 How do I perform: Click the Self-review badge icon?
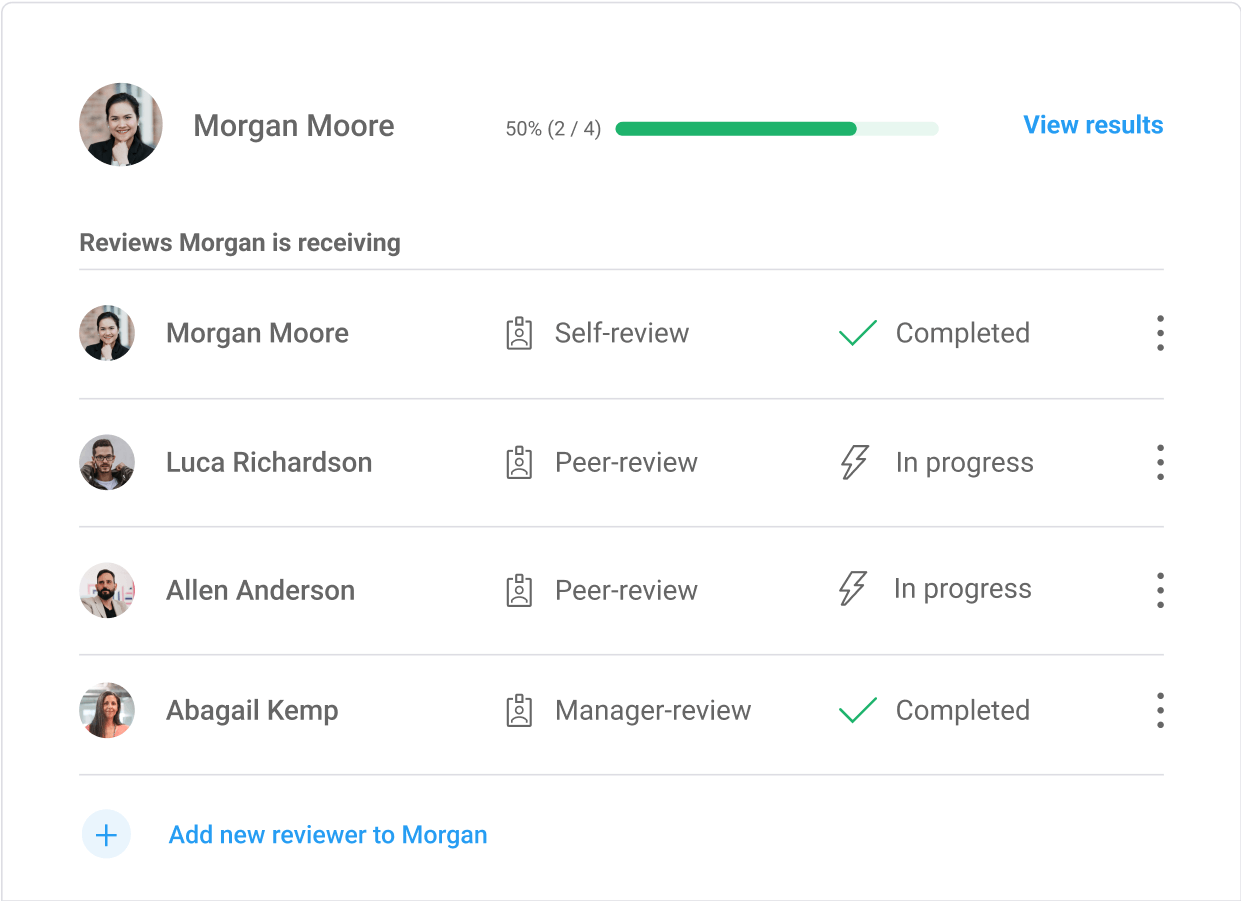519,333
